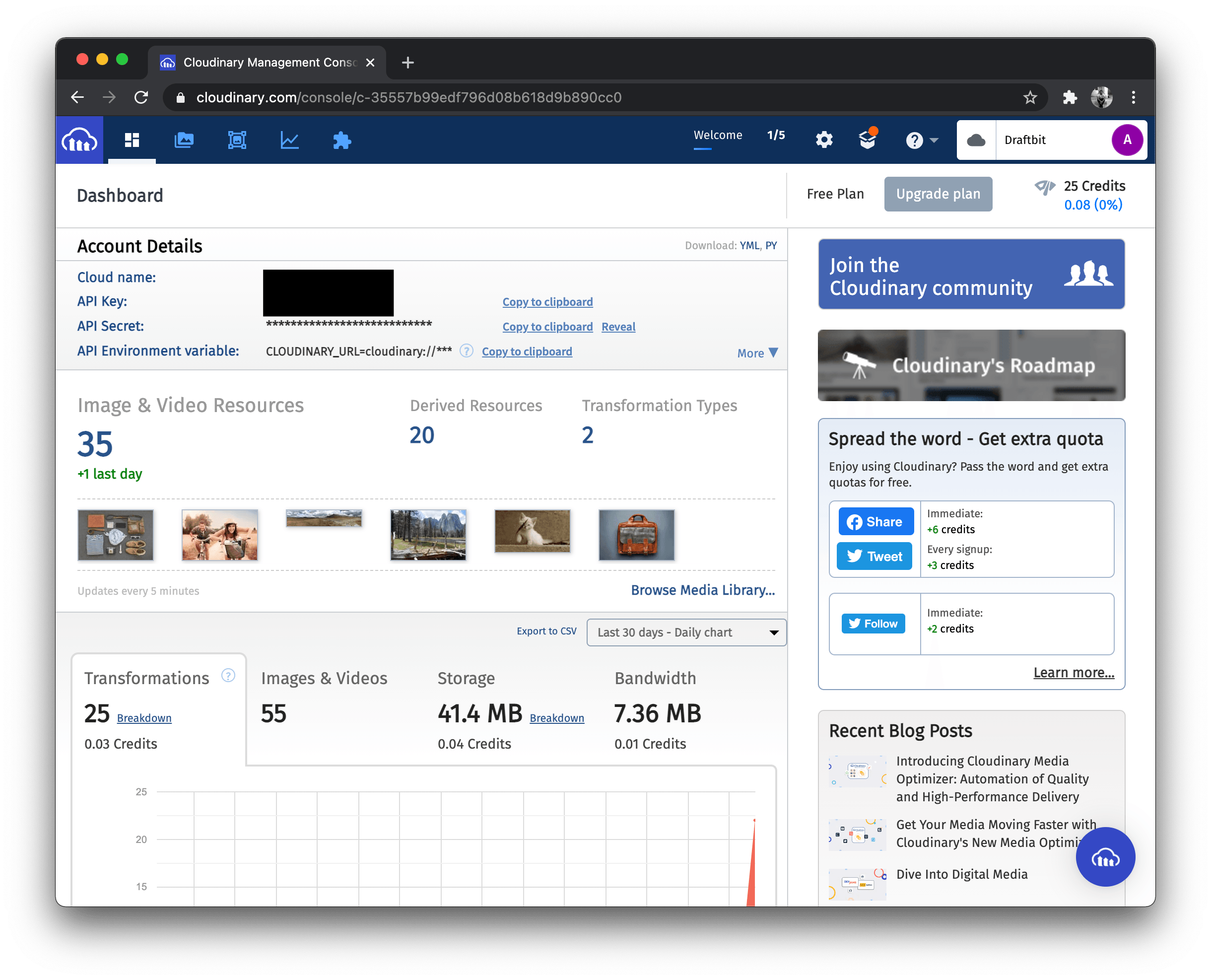The image size is (1211, 980).
Task: Open the Media Library icon
Action: coord(184,140)
